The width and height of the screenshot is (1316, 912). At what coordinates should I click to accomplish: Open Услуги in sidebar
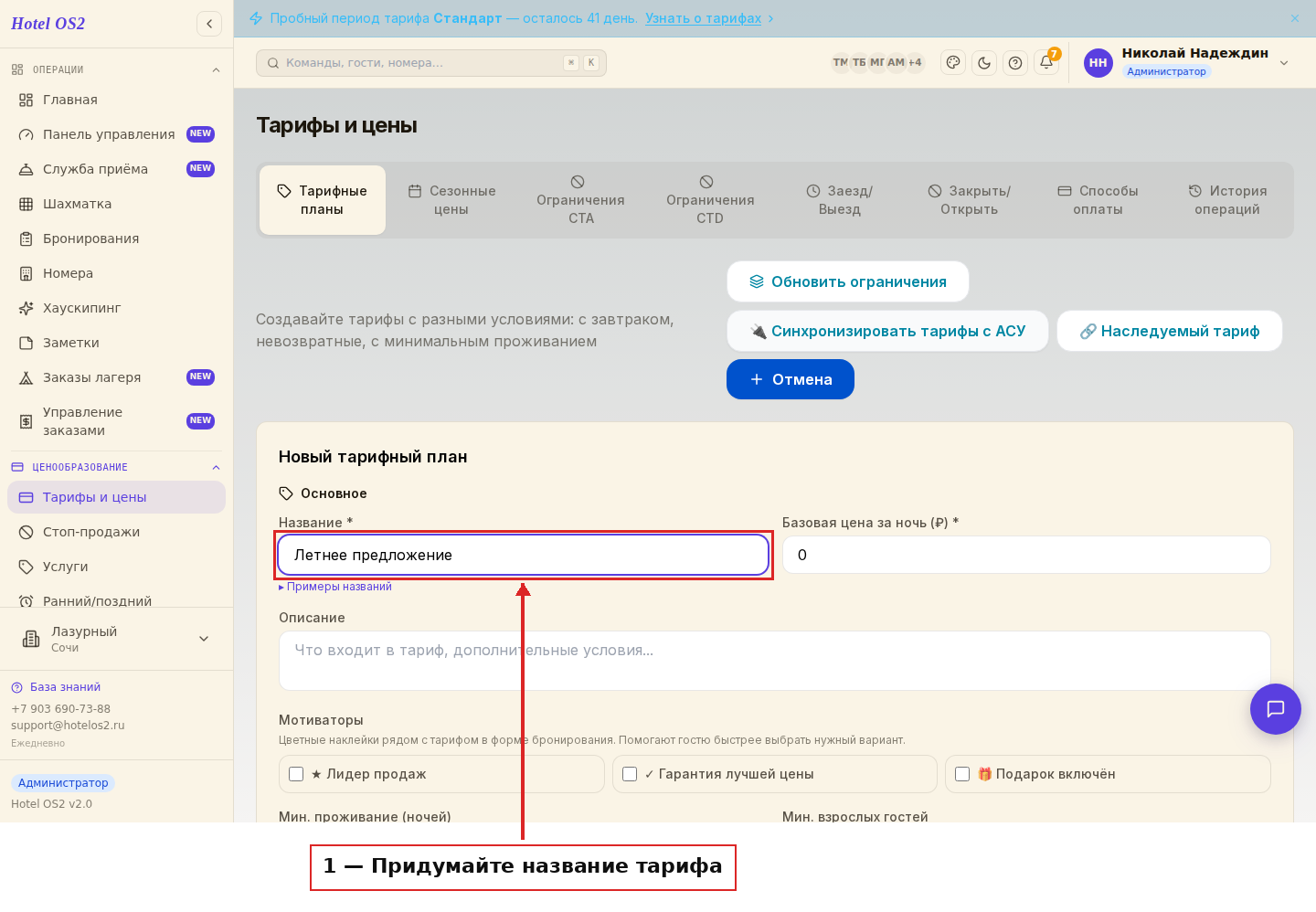click(x=116, y=567)
